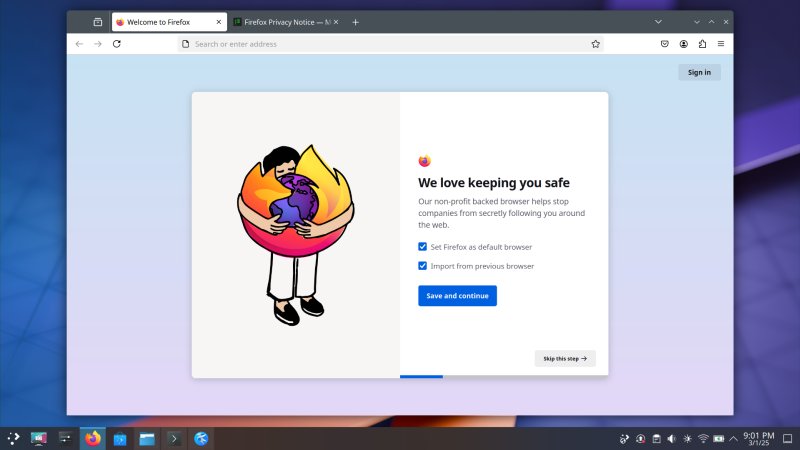Click the page icon in the address bar
Image resolution: width=800 pixels, height=450 pixels.
[186, 44]
